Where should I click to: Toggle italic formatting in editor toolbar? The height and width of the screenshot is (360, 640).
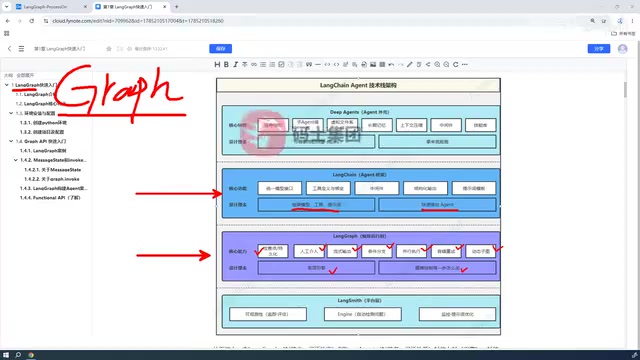(236, 64)
